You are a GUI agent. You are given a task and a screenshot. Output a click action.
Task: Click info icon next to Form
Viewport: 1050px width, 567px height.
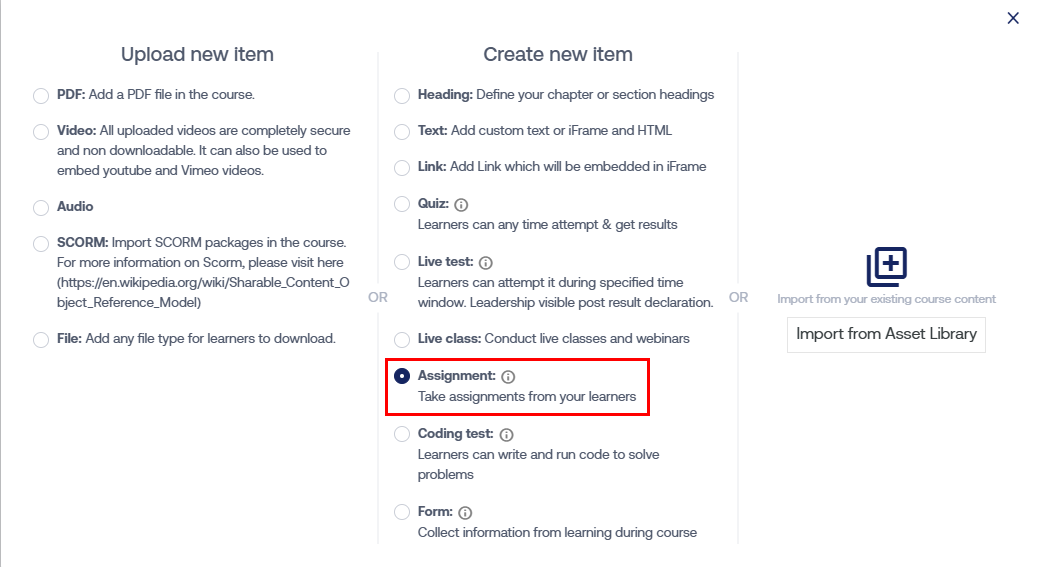tap(465, 513)
